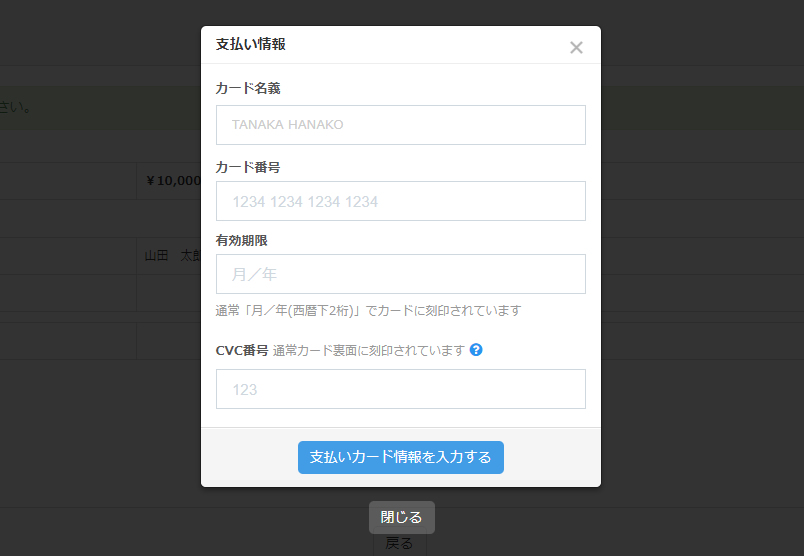Click the ¥10,000 amount cell in background
This screenshot has width=804, height=556.
pyautogui.click(x=172, y=181)
